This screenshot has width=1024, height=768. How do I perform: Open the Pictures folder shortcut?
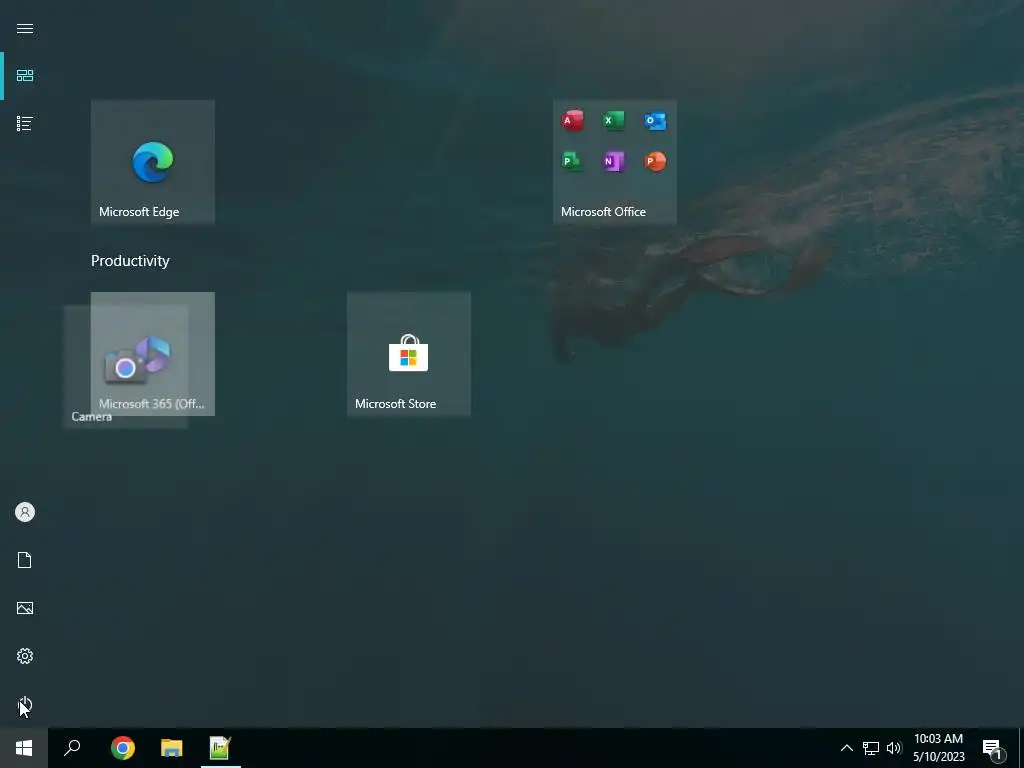click(x=25, y=608)
